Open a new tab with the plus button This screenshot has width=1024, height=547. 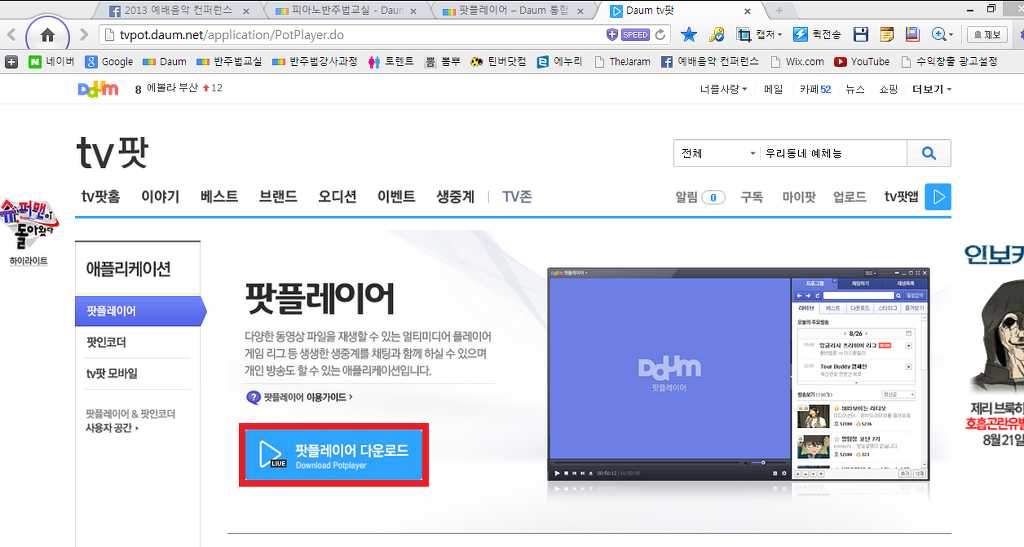pos(778,10)
